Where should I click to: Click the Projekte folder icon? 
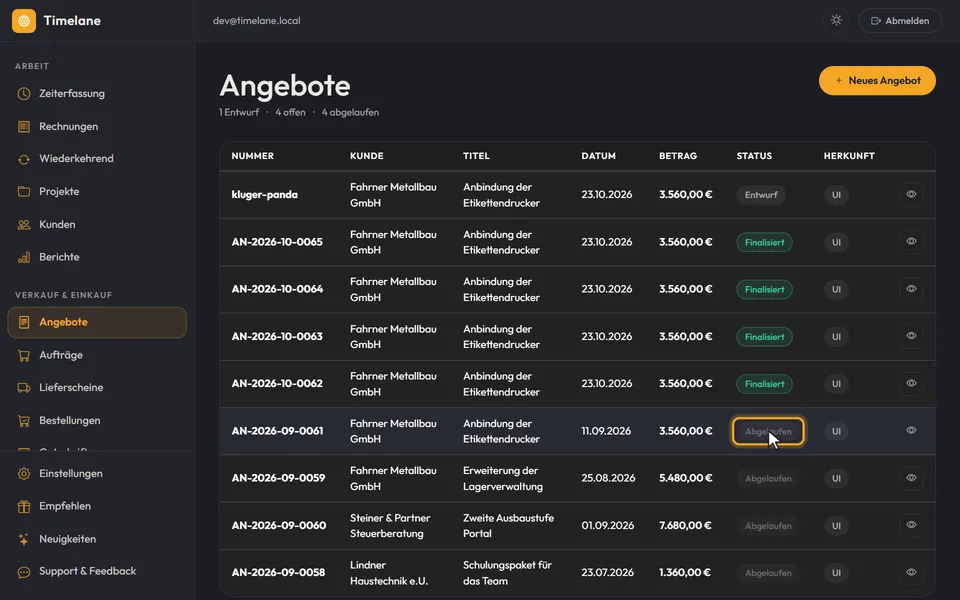24,192
